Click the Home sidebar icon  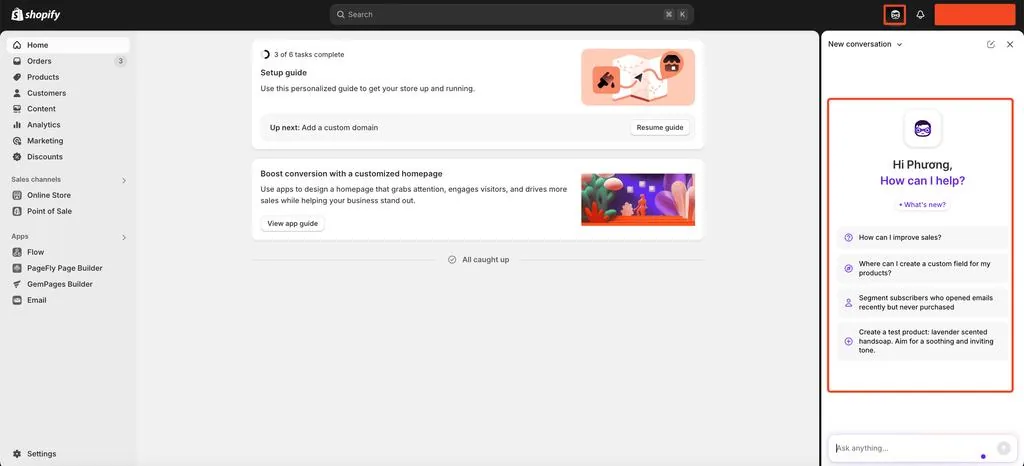pos(17,45)
